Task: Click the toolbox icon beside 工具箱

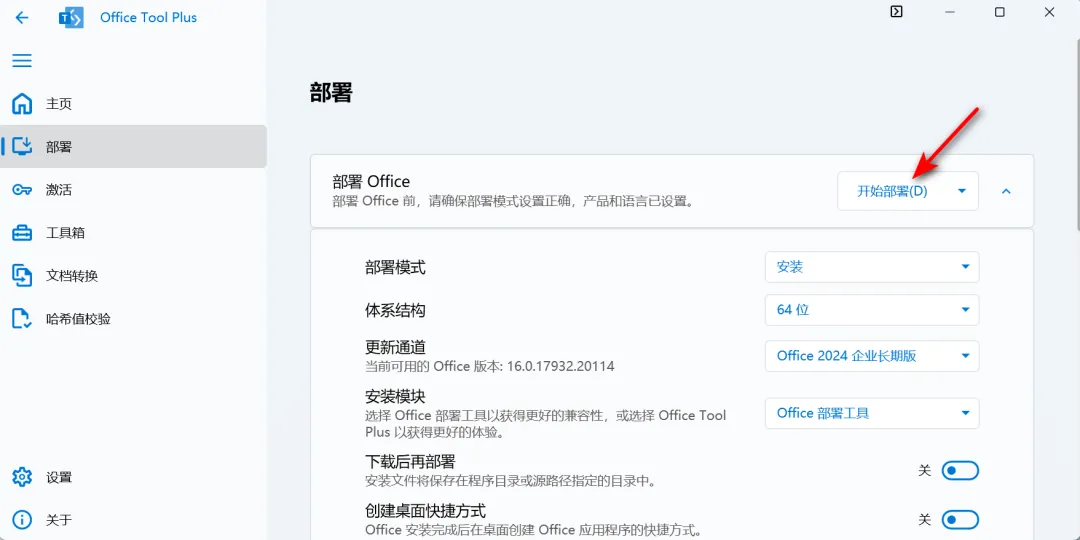Action: pyautogui.click(x=22, y=233)
